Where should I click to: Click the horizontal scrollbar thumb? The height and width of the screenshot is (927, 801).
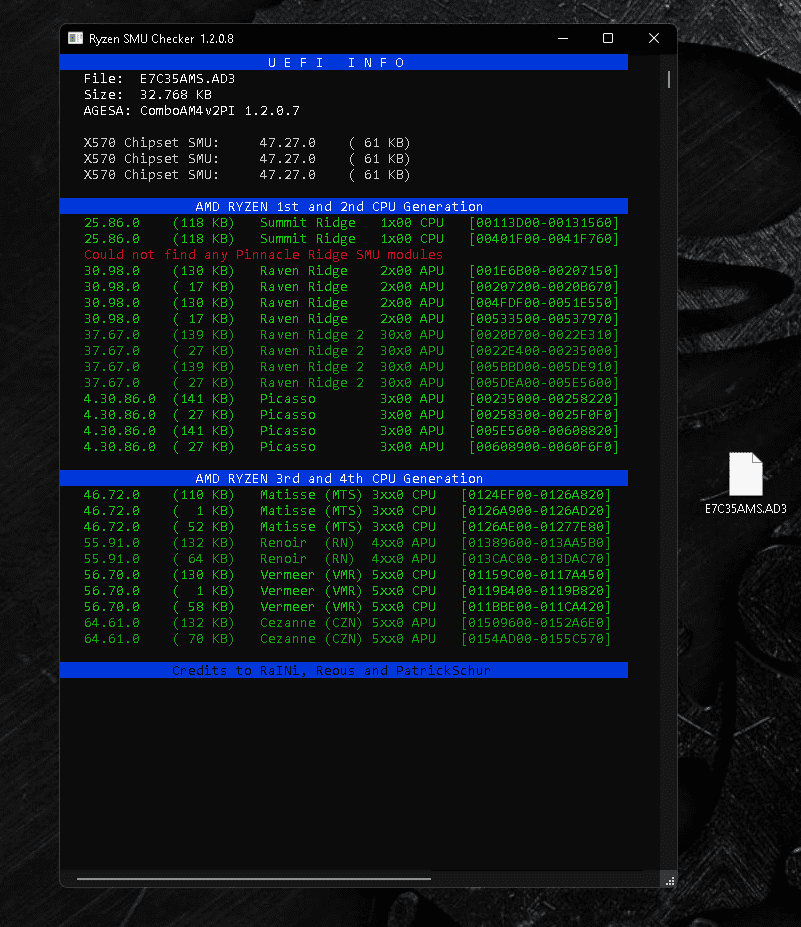tap(254, 879)
